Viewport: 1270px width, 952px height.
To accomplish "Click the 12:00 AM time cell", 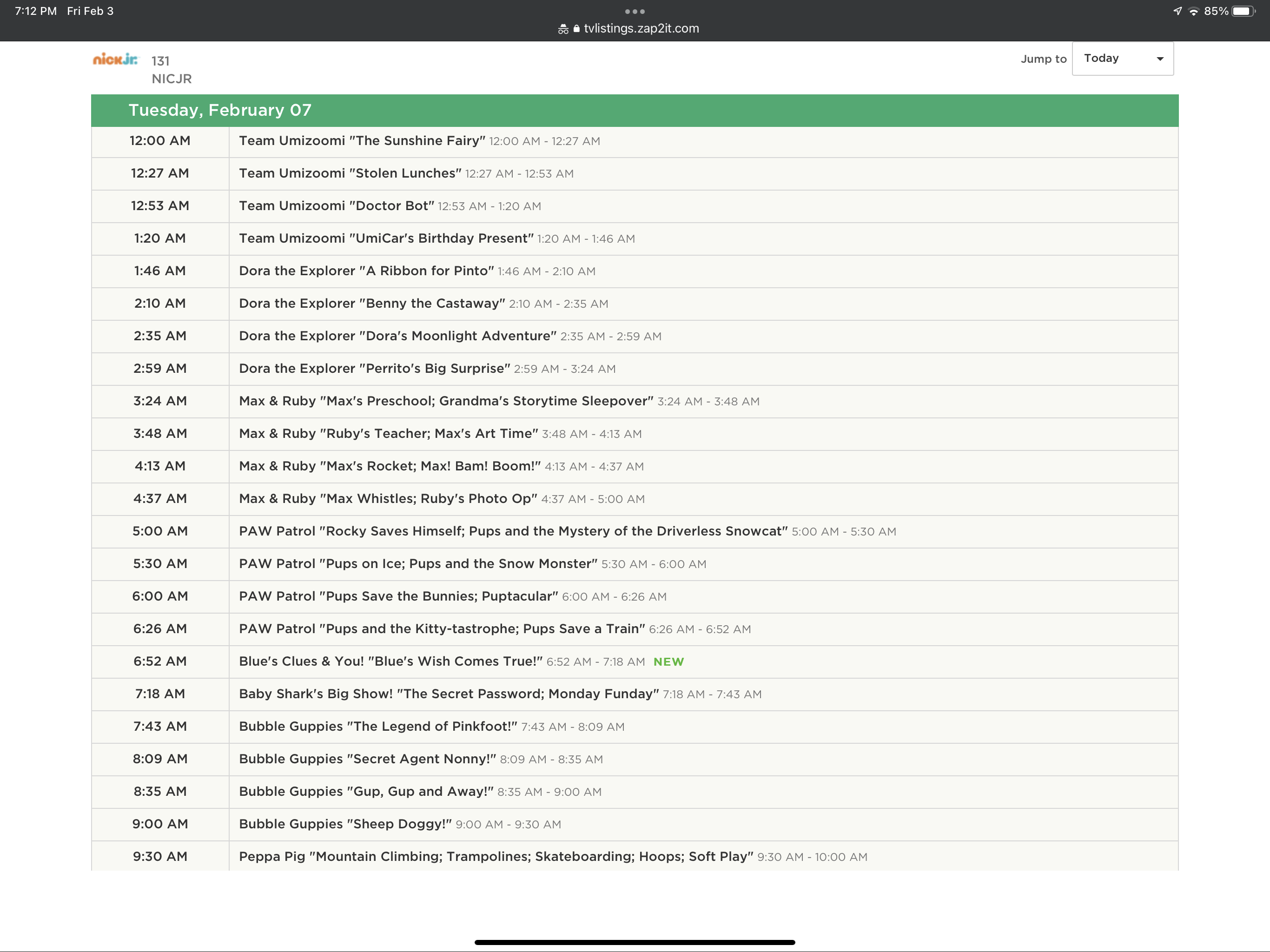I will [160, 141].
